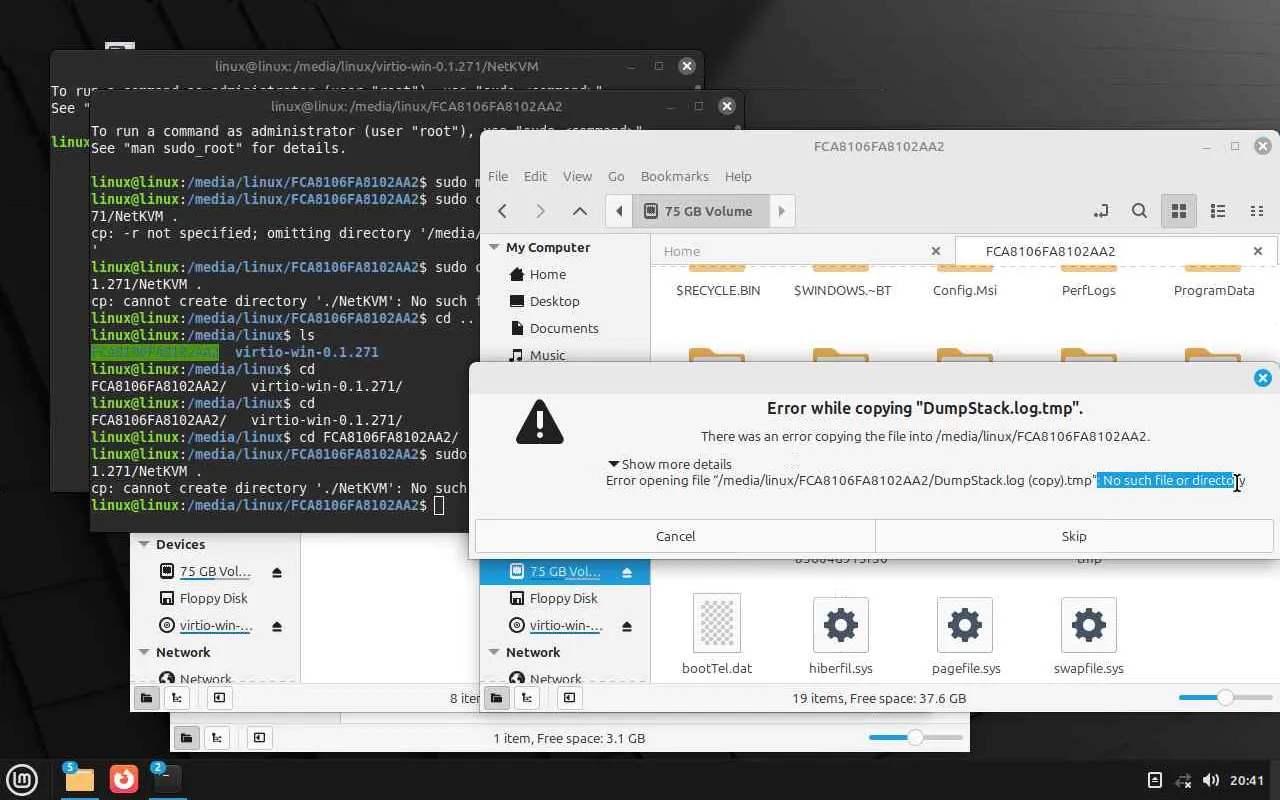
Task: Select the Config.Msi folder label
Action: click(x=964, y=290)
